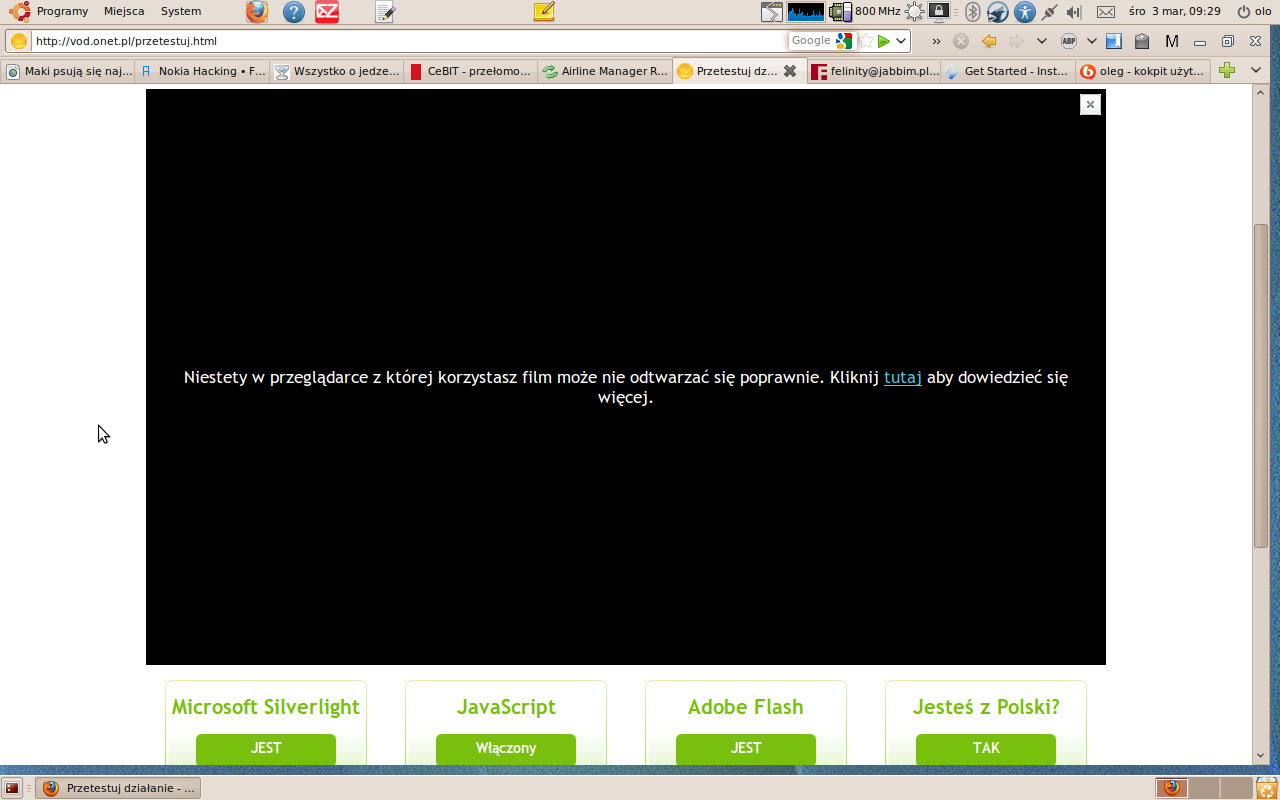The width and height of the screenshot is (1280, 800).
Task: Open the Gmail M toolbar icon
Action: [1172, 41]
